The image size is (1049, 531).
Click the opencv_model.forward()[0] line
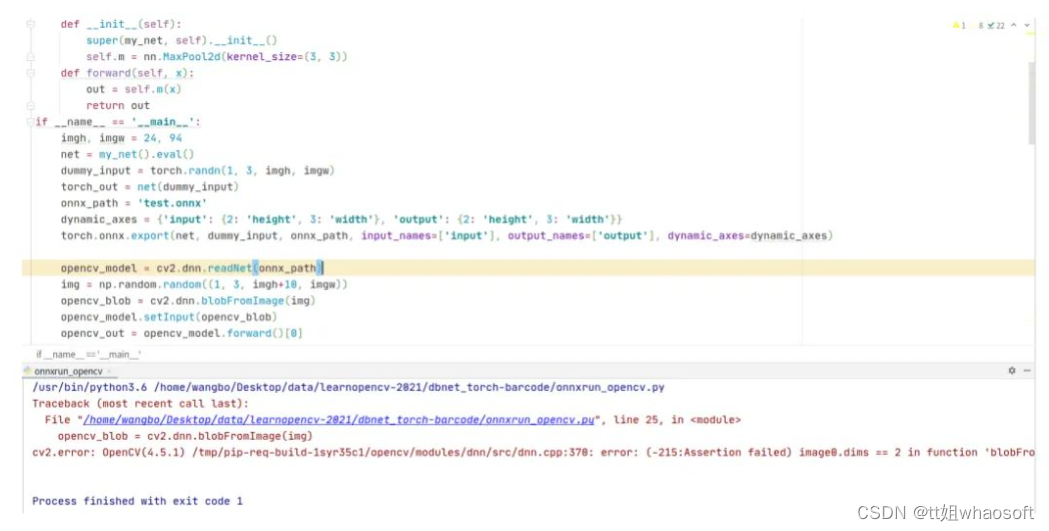pos(181,333)
